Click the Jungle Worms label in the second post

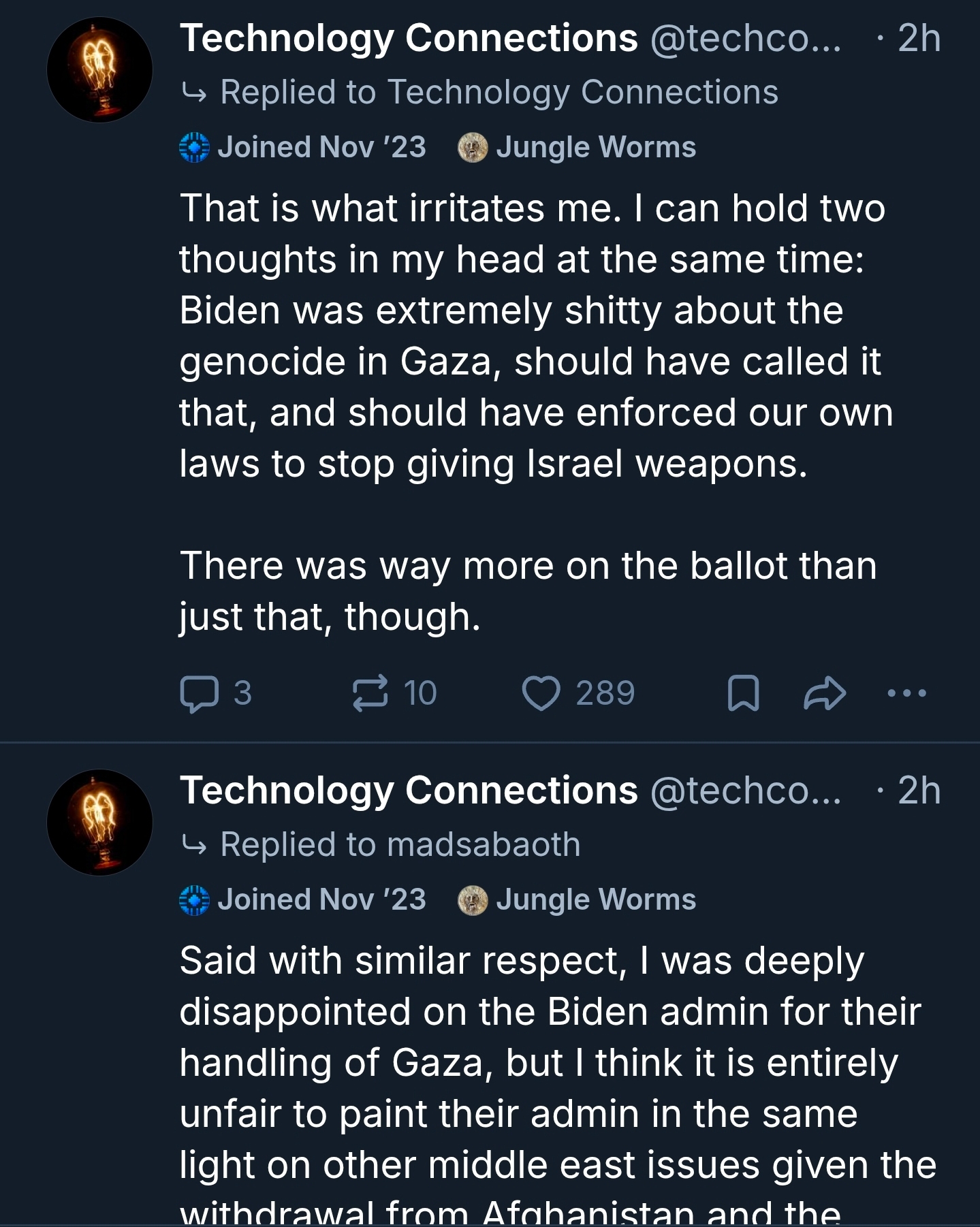coord(596,899)
